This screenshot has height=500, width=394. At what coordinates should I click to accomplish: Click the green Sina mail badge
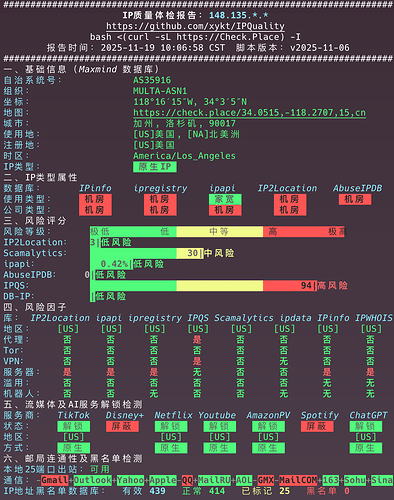(382, 480)
